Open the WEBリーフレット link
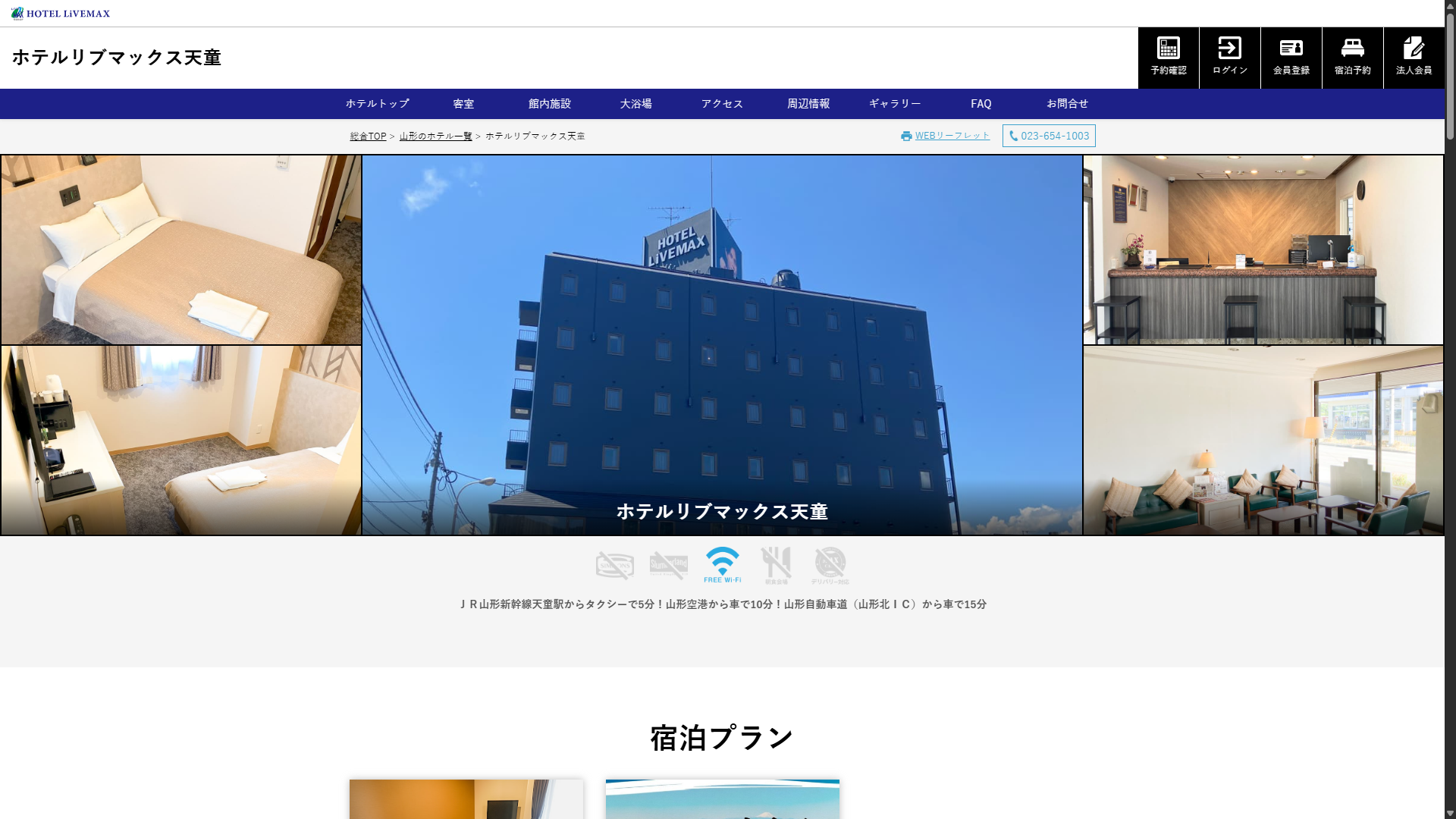 952,136
